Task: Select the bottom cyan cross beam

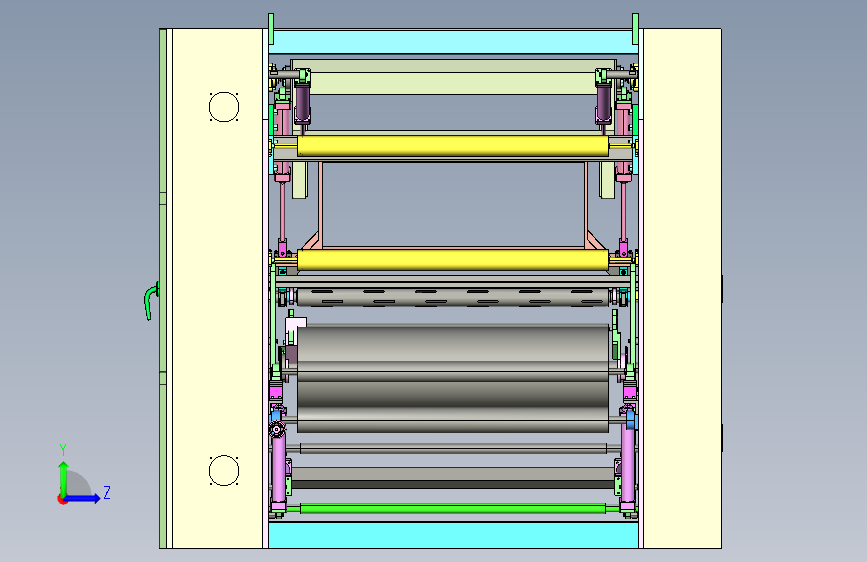Action: click(453, 535)
